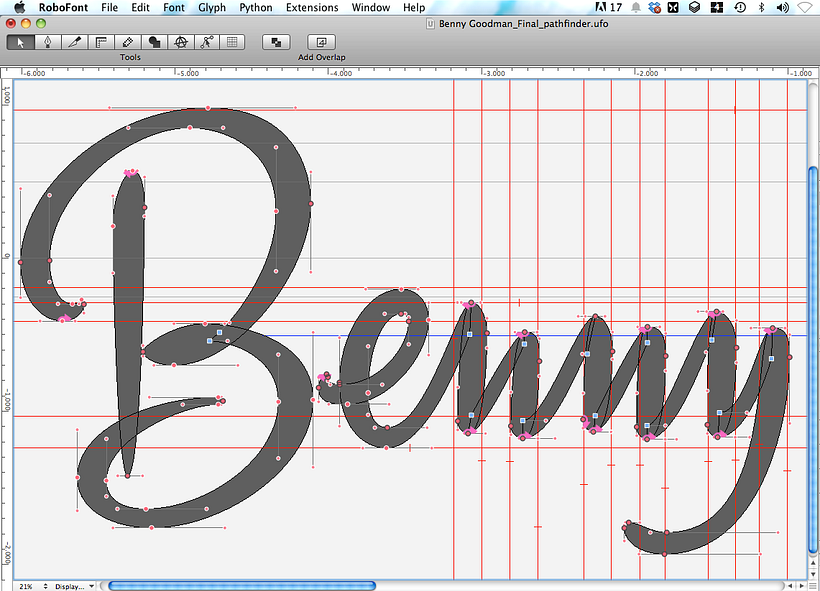The width and height of the screenshot is (820, 591).
Task: Toggle the system volume icon in menu bar
Action: (784, 7)
